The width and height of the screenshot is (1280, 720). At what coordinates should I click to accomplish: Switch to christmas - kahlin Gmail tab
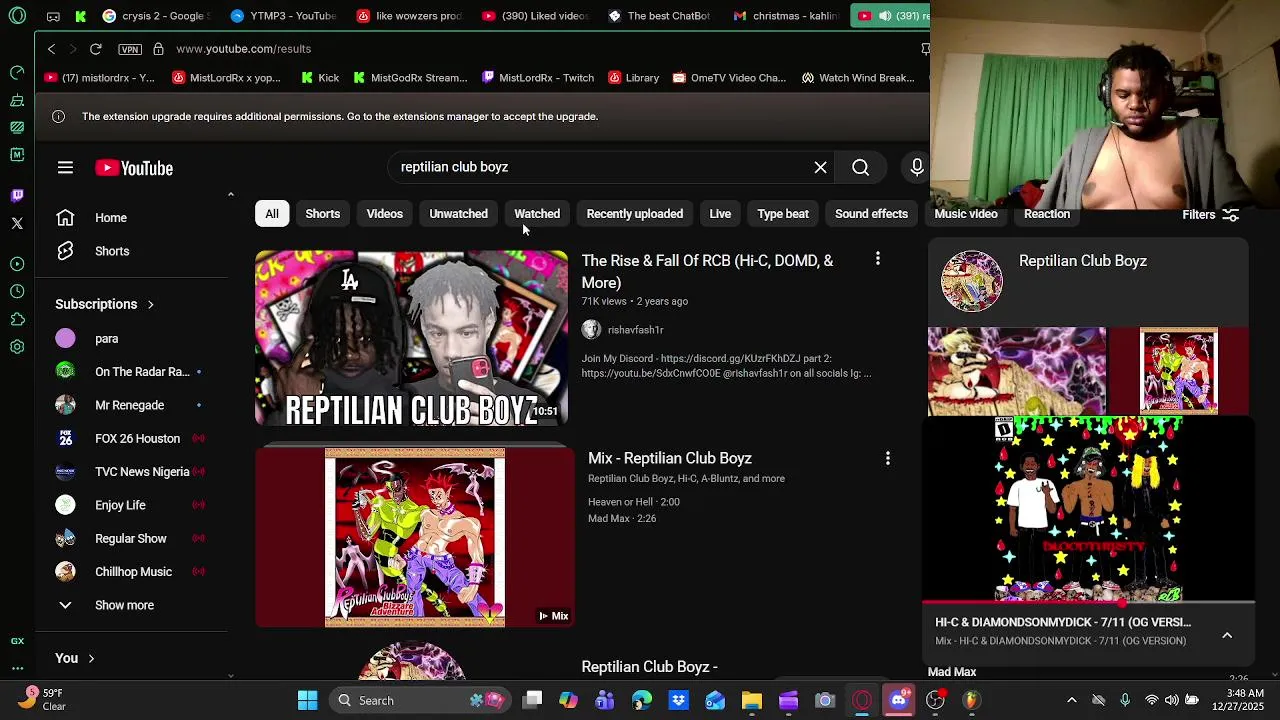tap(786, 16)
